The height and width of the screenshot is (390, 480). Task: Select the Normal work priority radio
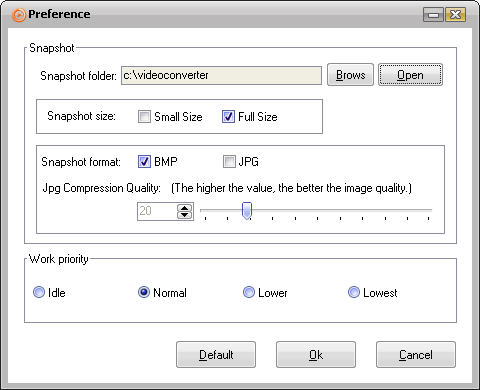[x=144, y=292]
